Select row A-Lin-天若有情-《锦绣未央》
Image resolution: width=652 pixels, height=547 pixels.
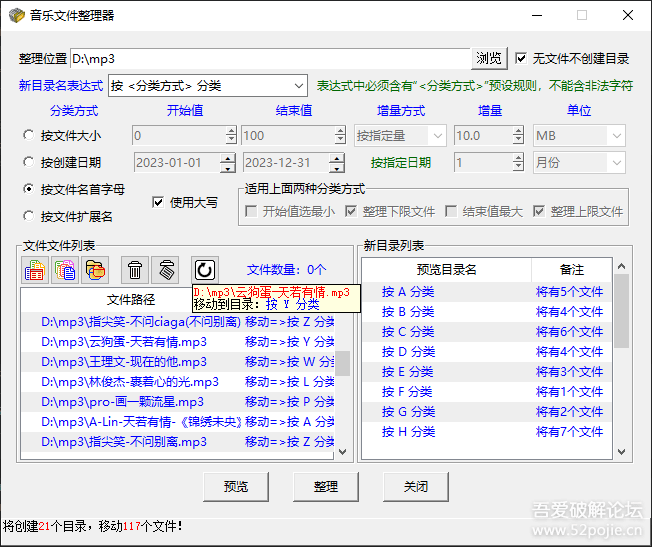tap(178, 422)
